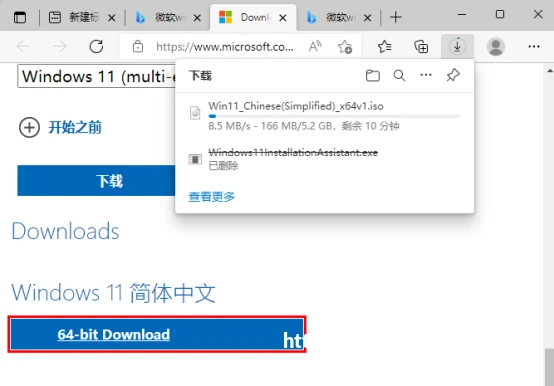Close the last 微软 Bing tab
This screenshot has width=554, height=386.
[367, 18]
